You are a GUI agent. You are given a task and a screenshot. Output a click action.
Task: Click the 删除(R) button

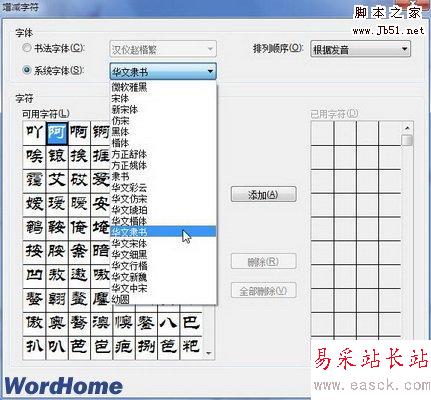pos(263,262)
